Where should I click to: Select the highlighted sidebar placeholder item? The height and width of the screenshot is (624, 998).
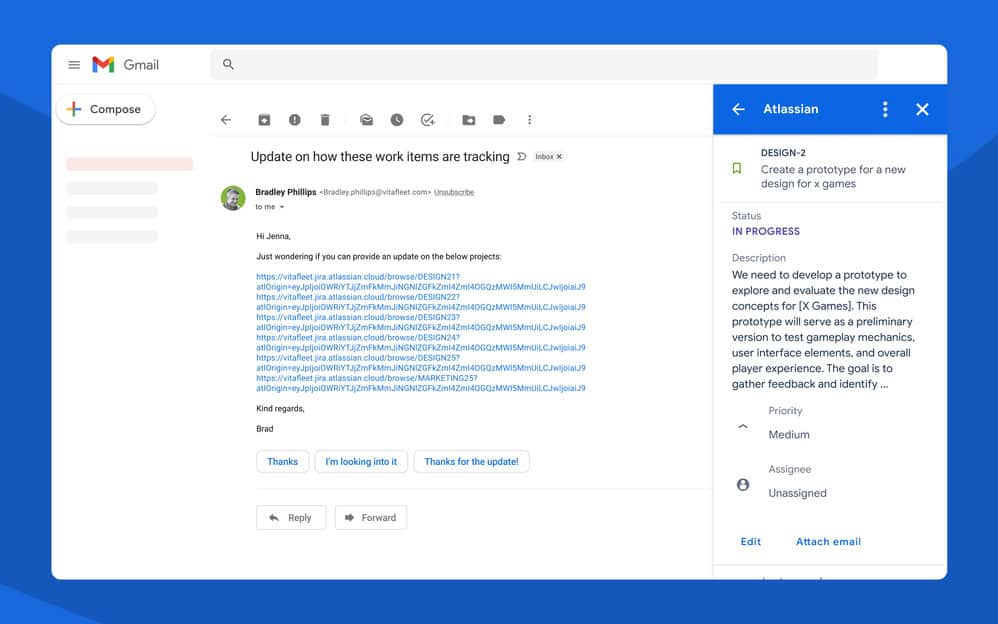click(130, 164)
